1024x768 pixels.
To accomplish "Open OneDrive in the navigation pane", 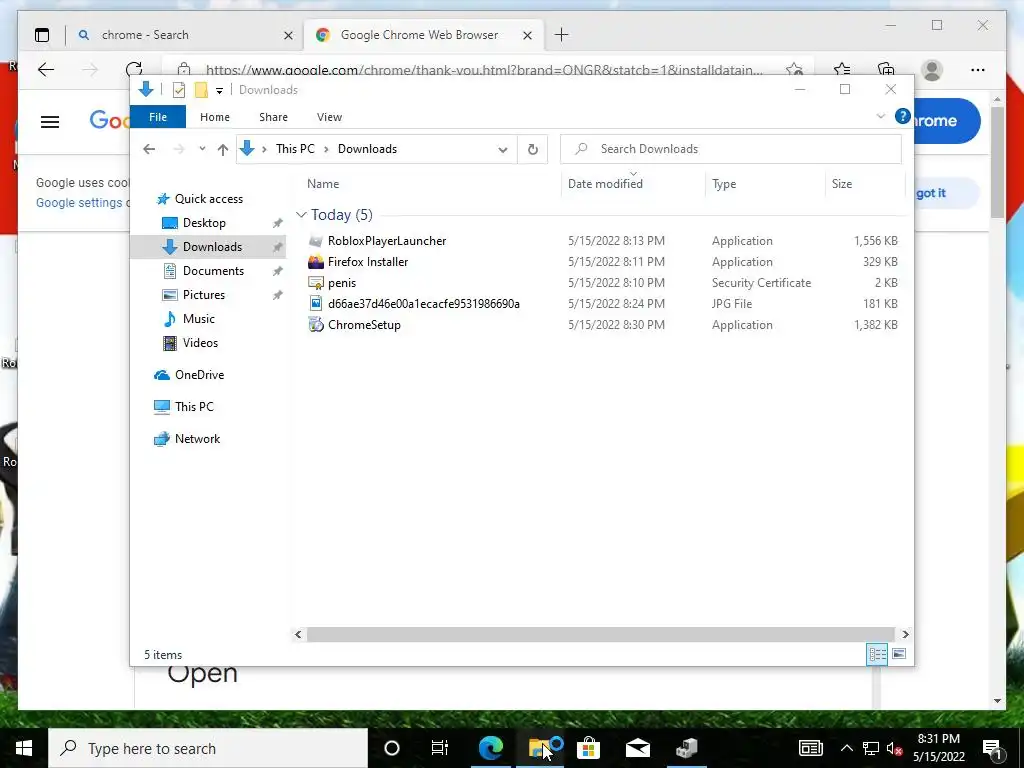I will click(x=199, y=375).
